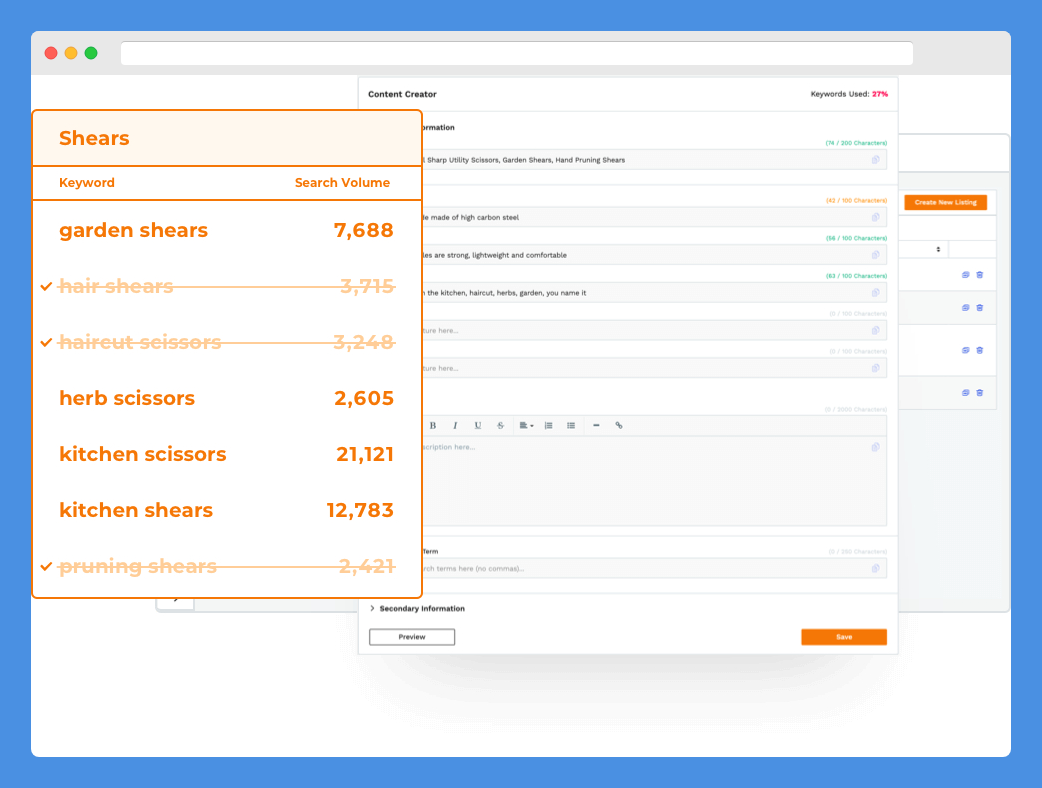The height and width of the screenshot is (788, 1042).
Task: Copy the title field containing Garden Shears
Action: pos(875,159)
